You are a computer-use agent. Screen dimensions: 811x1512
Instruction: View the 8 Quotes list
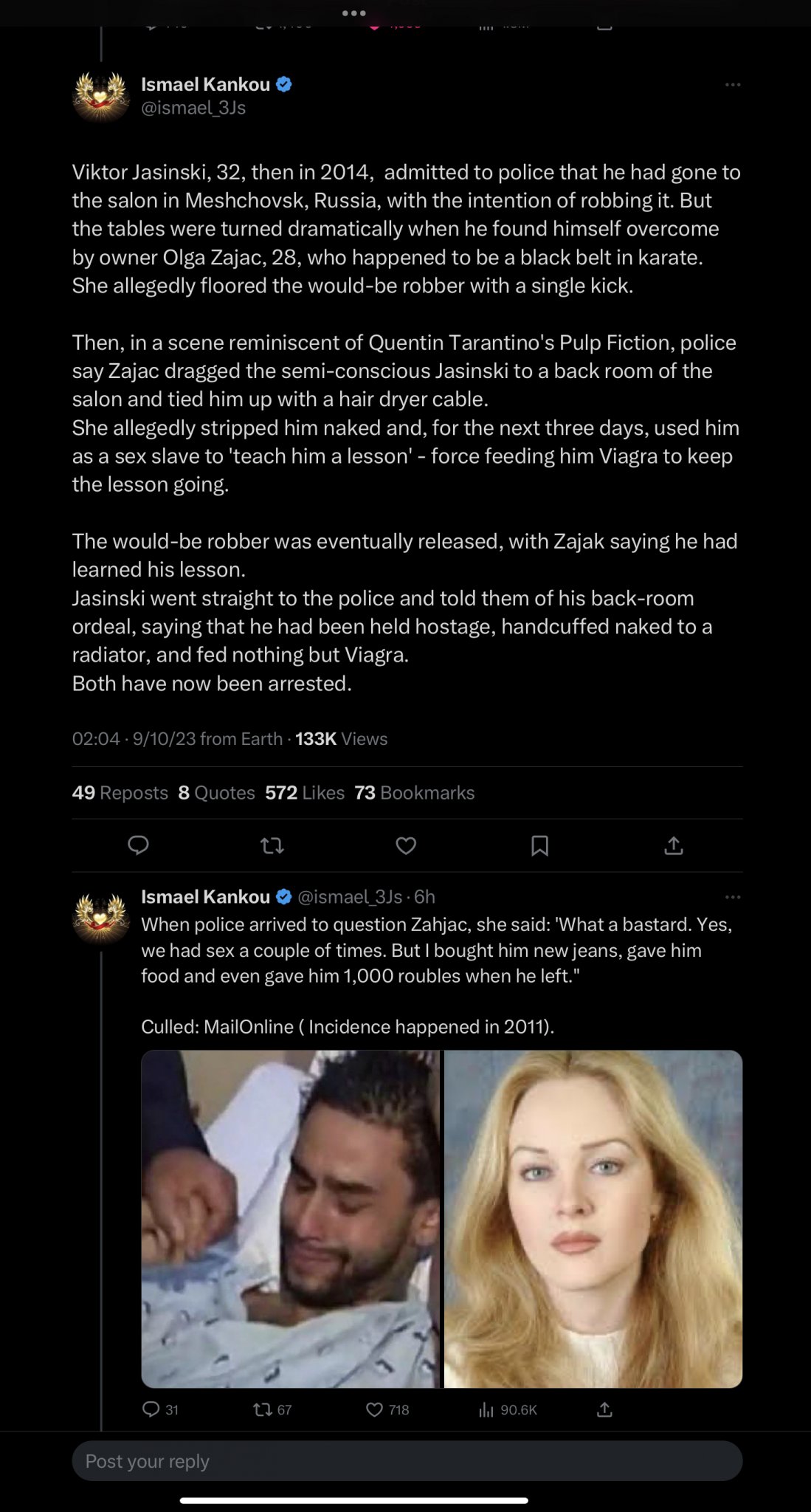[216, 793]
